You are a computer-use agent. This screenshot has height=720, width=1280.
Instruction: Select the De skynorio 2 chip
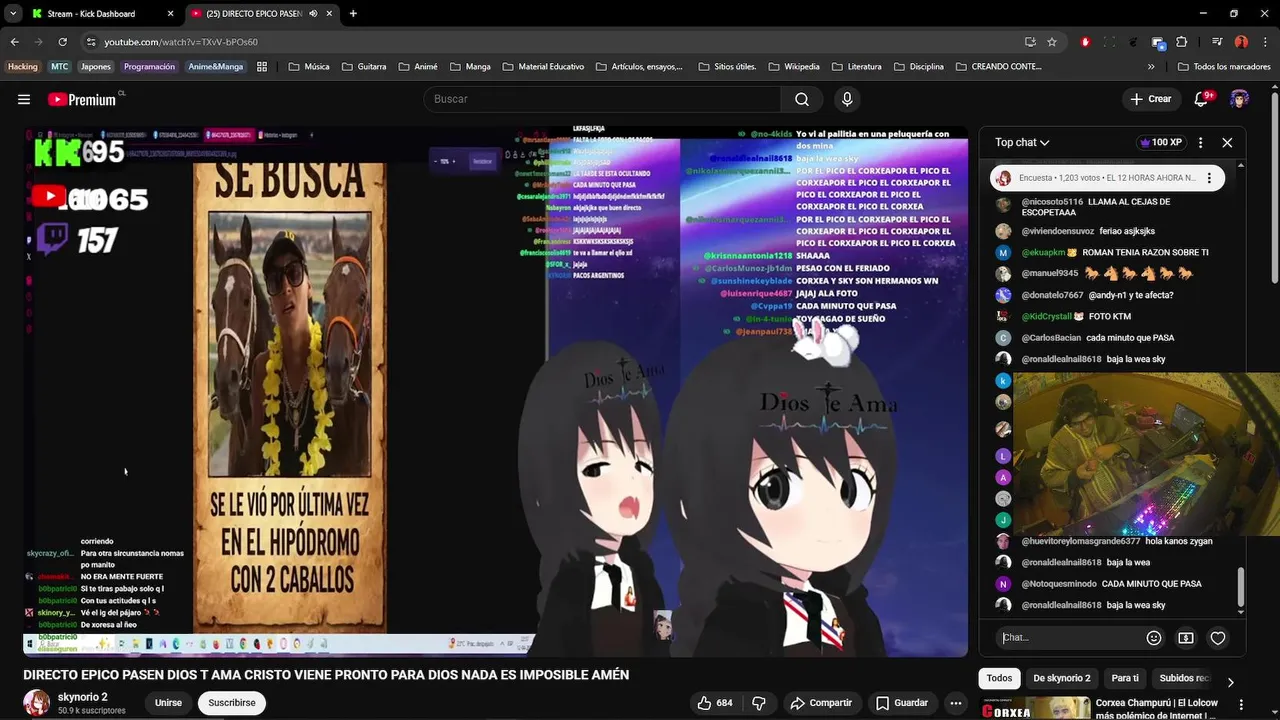1062,678
